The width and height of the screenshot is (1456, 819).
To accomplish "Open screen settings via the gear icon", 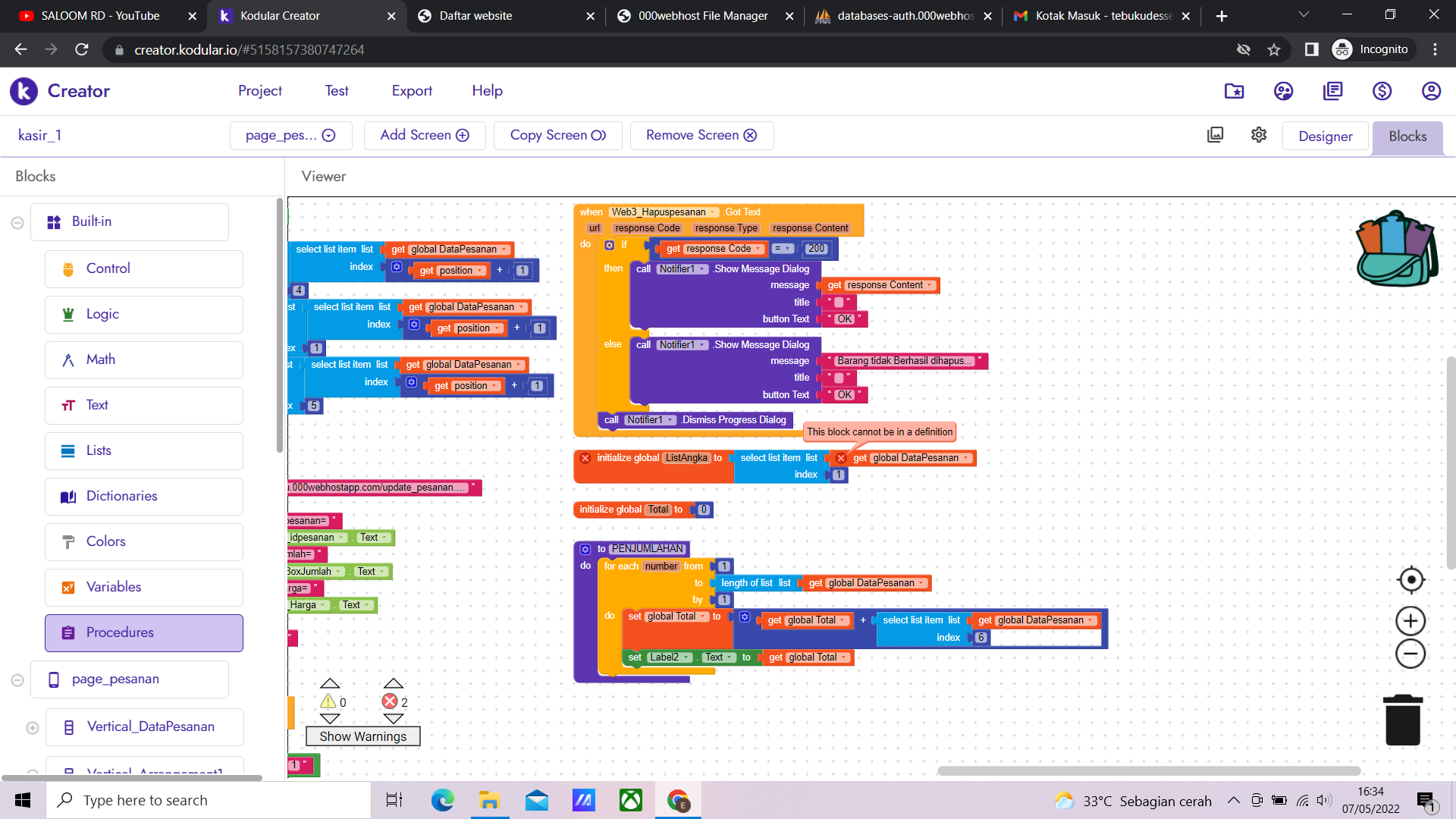I will point(1258,135).
